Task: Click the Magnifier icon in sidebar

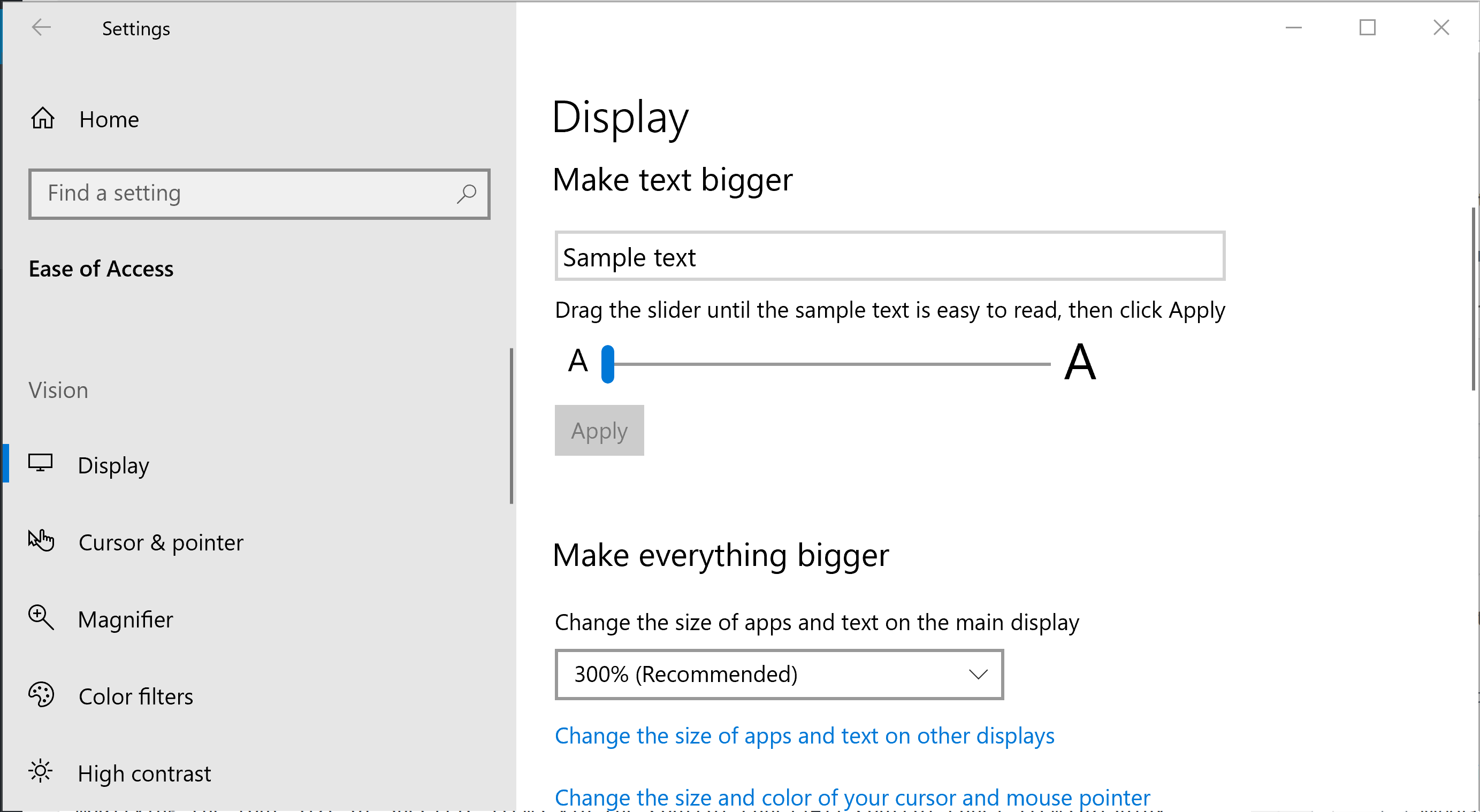Action: pyautogui.click(x=40, y=617)
